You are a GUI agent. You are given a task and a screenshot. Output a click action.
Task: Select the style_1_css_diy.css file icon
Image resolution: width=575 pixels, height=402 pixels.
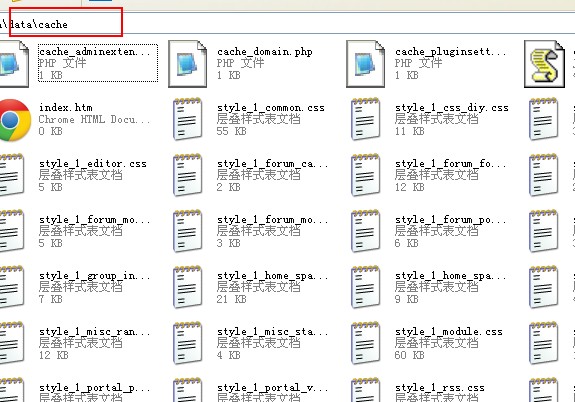tap(365, 119)
